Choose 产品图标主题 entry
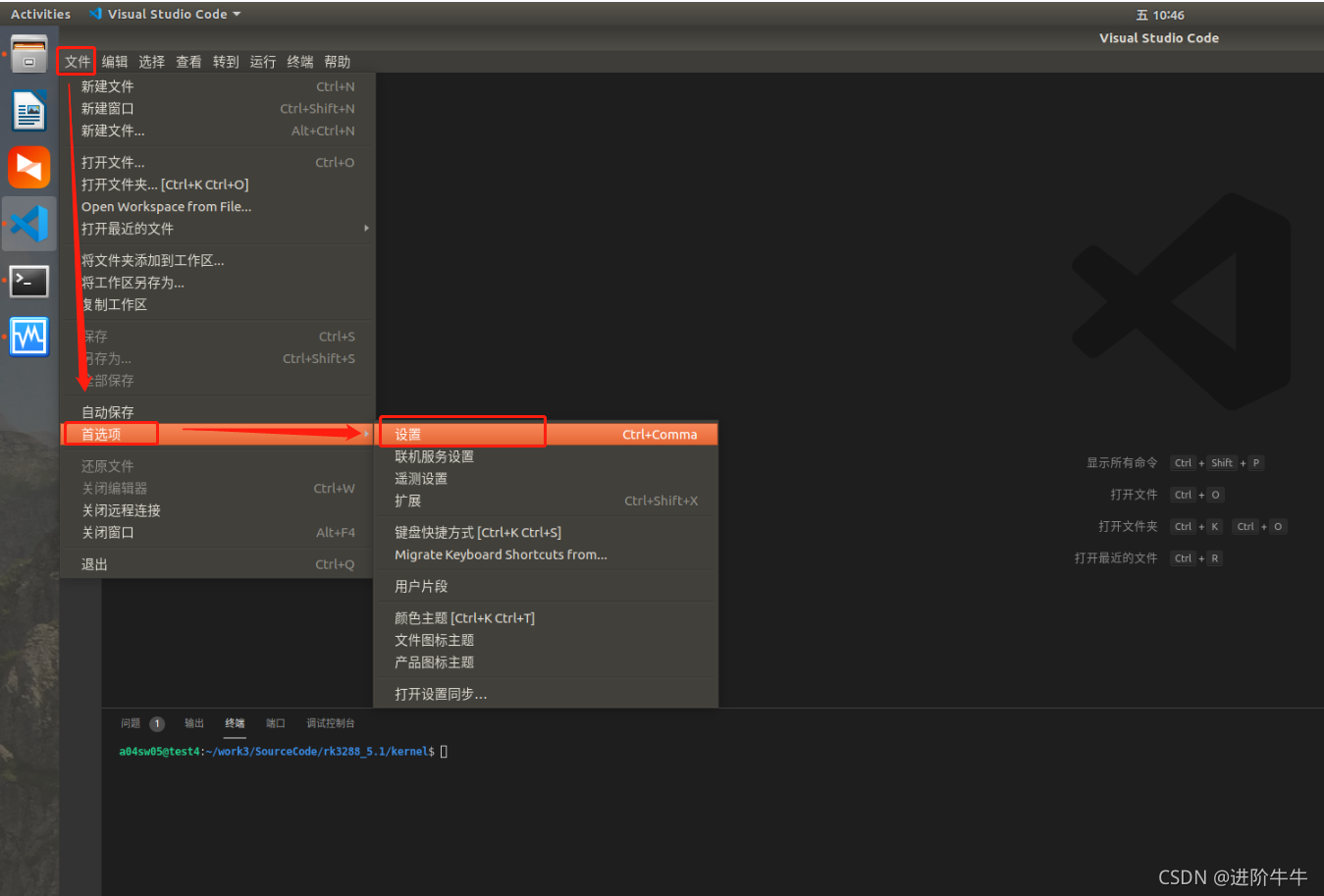This screenshot has height=896, width=1324. coord(547,662)
